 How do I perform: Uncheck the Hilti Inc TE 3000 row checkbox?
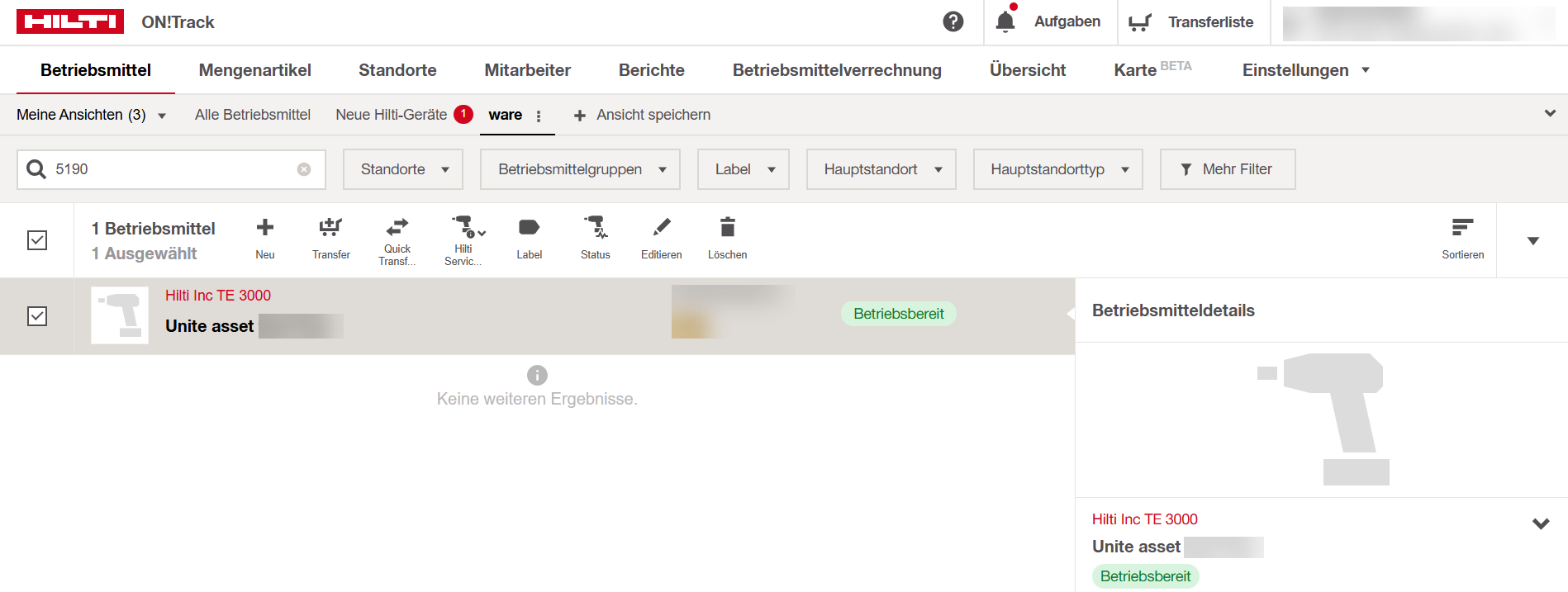point(37,316)
